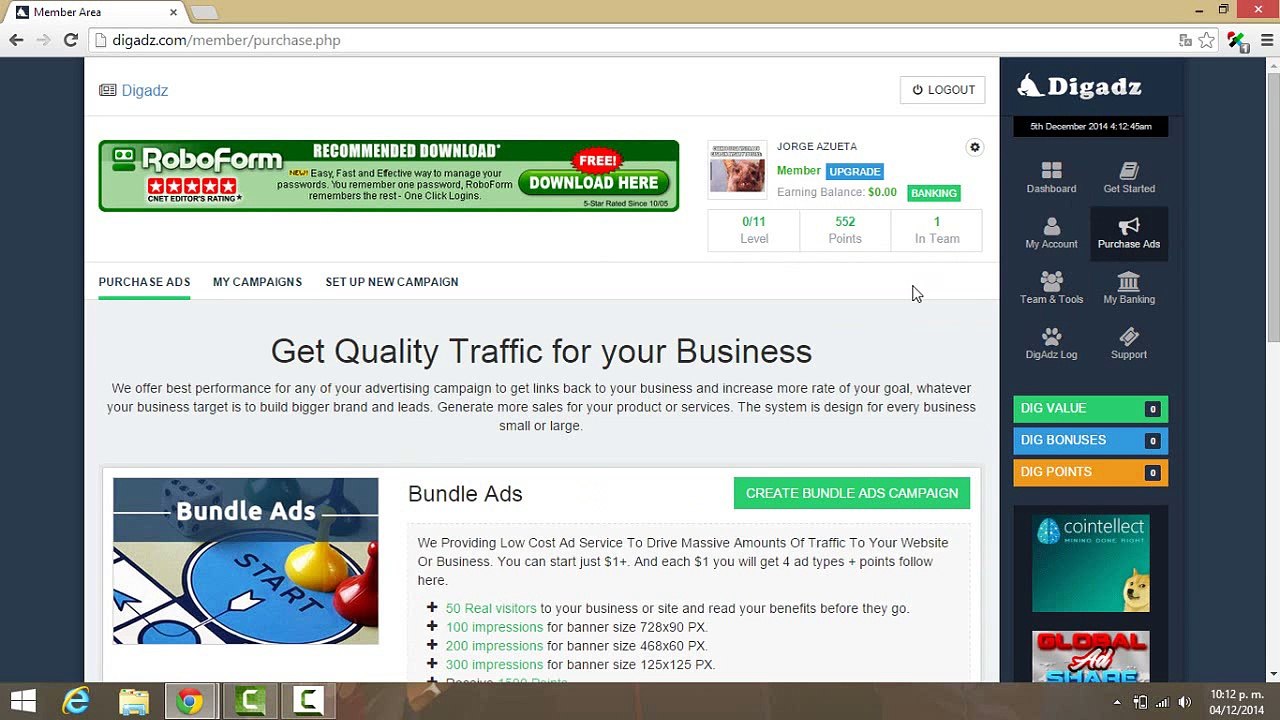Open Team & Tools in the sidebar
This screenshot has height=720, width=1280.
[1051, 288]
